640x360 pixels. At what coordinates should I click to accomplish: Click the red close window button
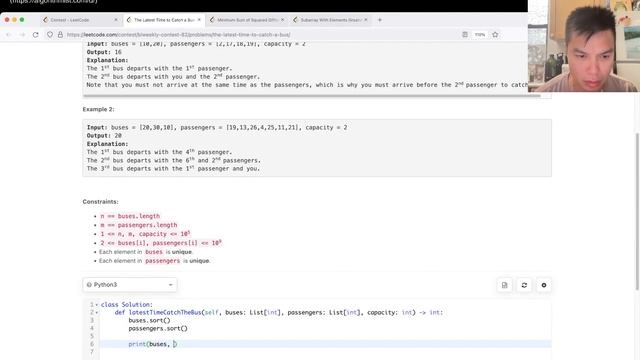point(7,20)
